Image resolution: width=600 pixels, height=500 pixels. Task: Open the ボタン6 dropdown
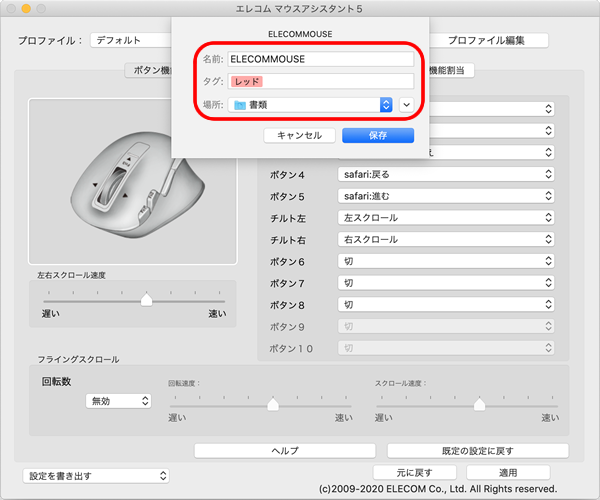pyautogui.click(x=446, y=261)
